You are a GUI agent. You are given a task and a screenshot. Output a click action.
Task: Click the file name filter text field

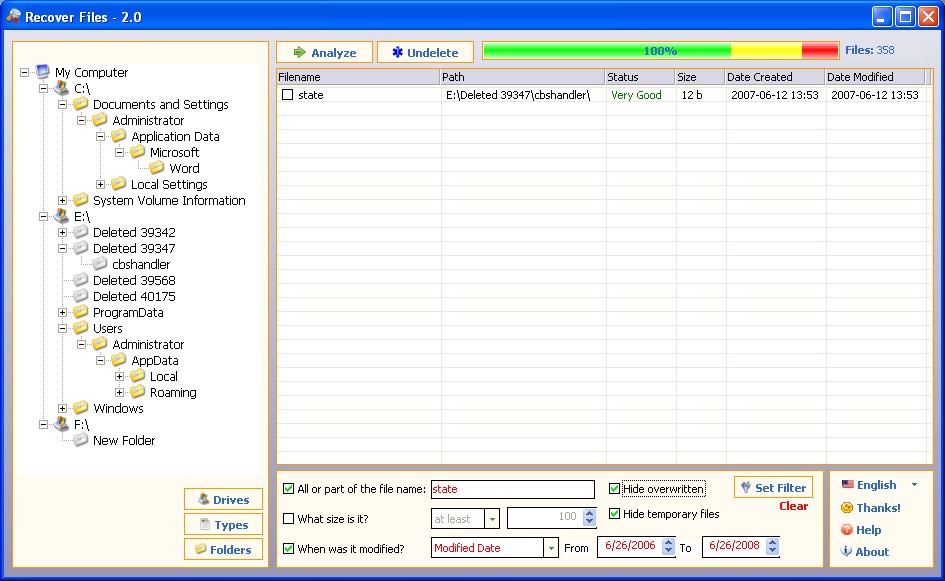[x=512, y=490]
